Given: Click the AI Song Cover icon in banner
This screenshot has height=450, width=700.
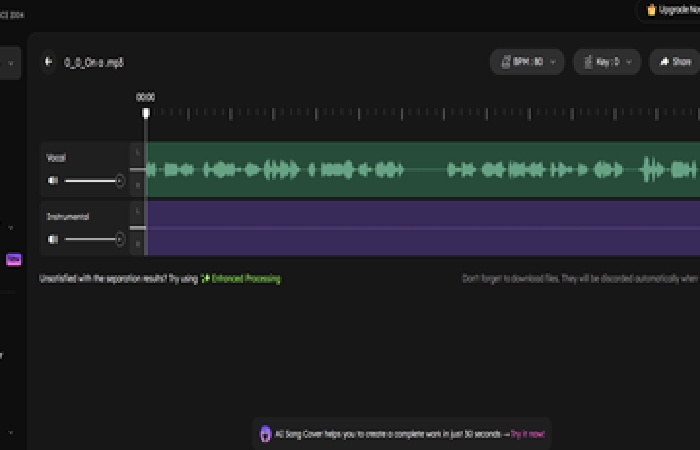Looking at the screenshot, I should pos(265,434).
